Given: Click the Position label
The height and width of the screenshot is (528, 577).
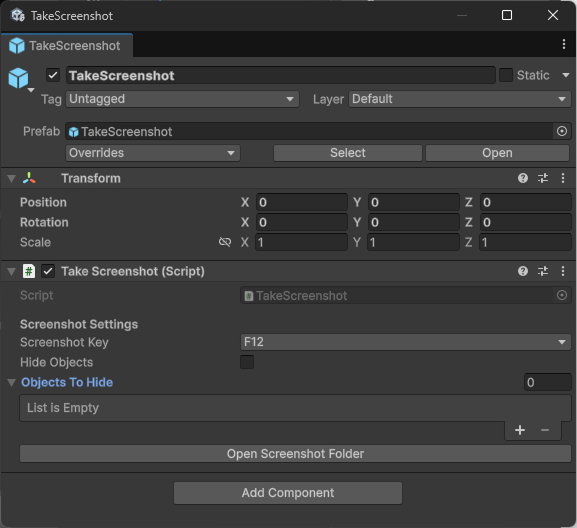Looking at the screenshot, I should [x=43, y=202].
